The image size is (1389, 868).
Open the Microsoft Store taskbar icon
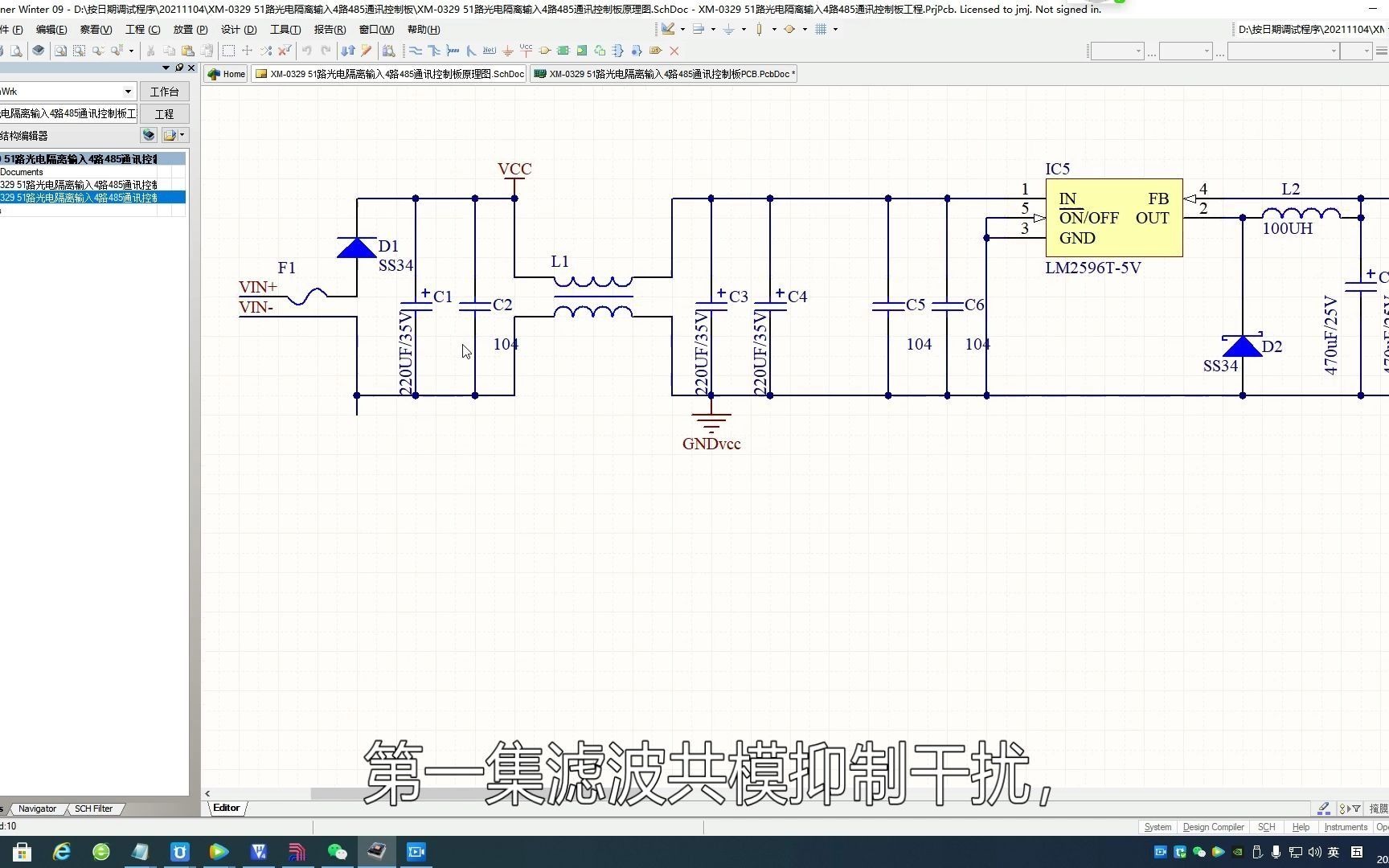pyautogui.click(x=23, y=852)
